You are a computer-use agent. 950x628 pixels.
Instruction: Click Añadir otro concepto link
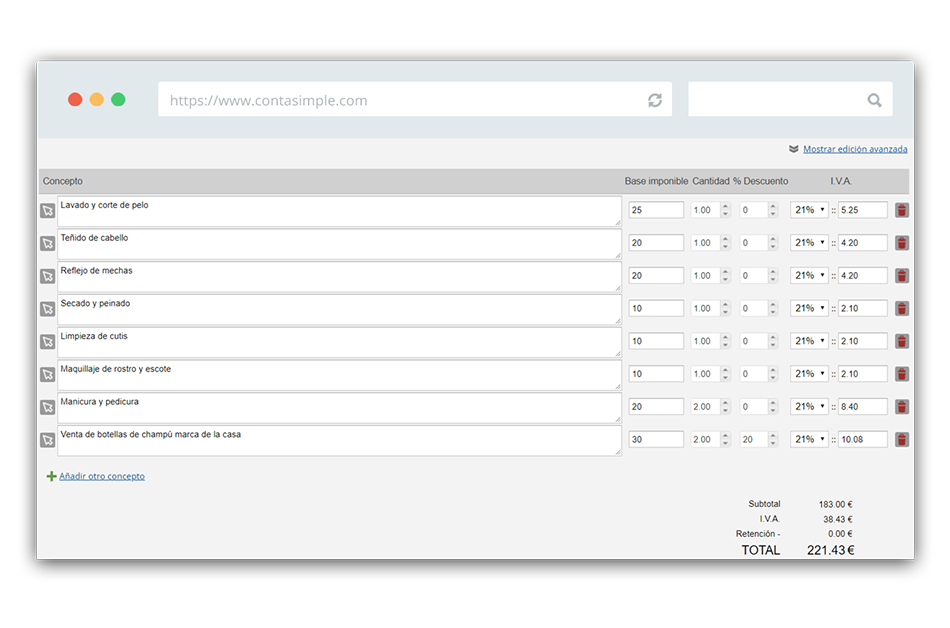(x=102, y=476)
